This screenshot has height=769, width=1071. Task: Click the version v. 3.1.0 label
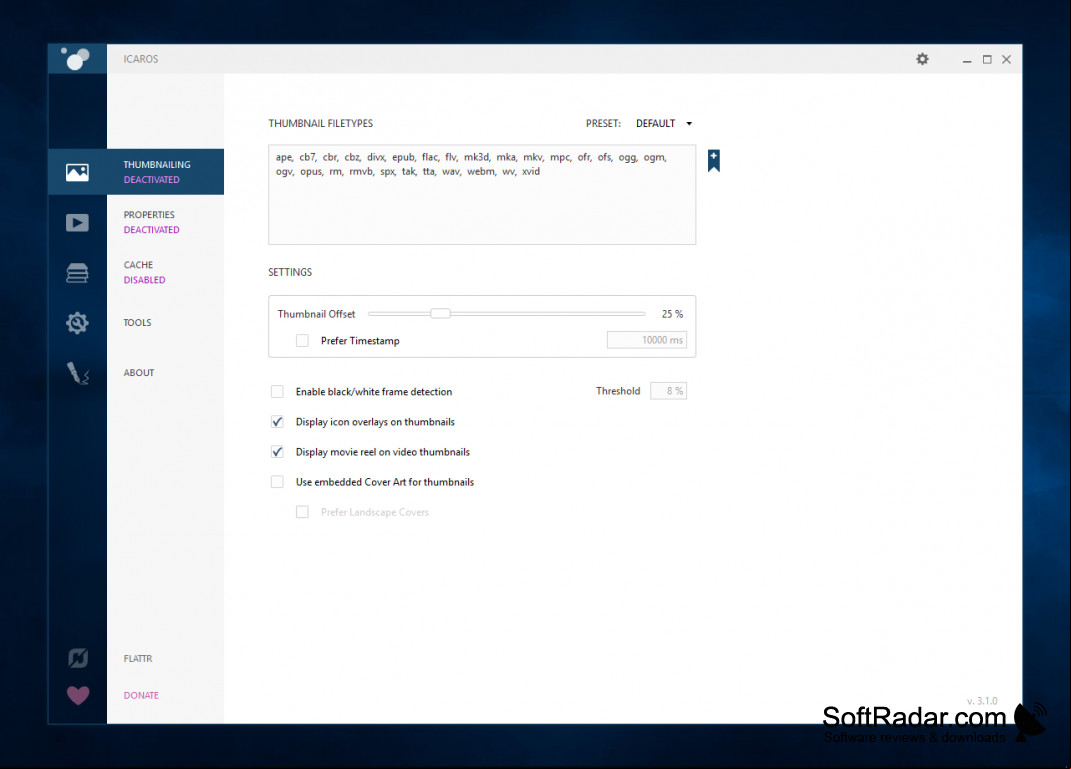[x=982, y=701]
